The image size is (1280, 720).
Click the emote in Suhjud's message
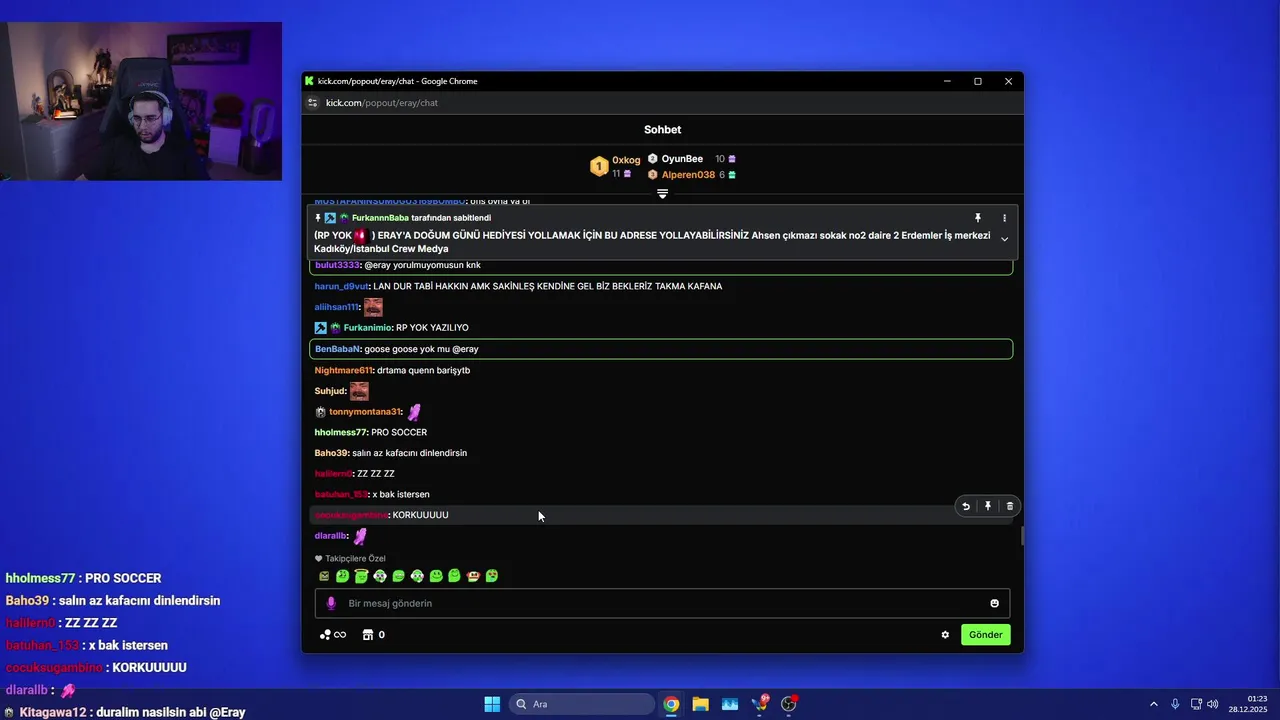point(359,391)
